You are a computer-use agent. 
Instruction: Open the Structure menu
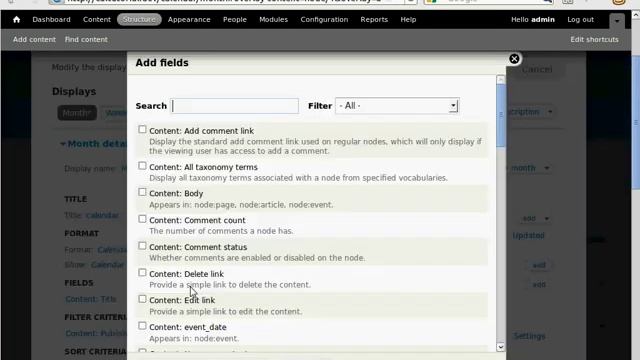[x=139, y=20]
